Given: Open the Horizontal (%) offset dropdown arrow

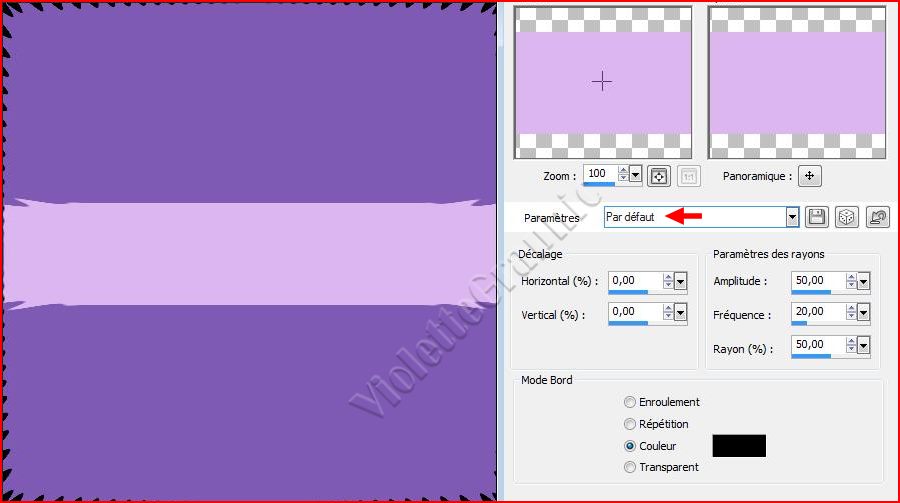Looking at the screenshot, I should (x=681, y=283).
